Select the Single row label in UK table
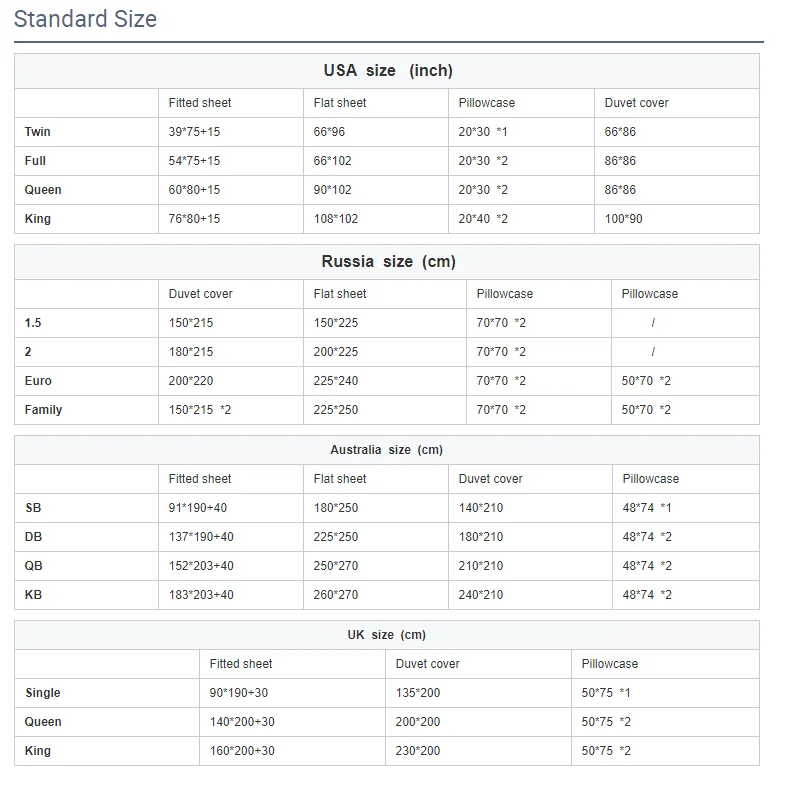Viewport: 792px width, 786px height. coord(43,693)
